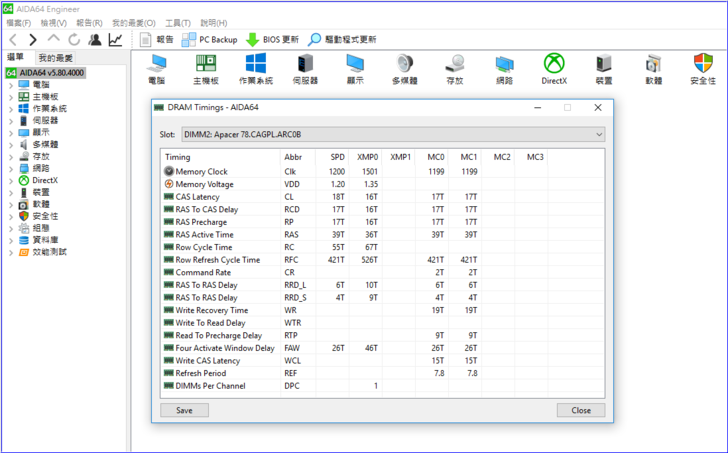Open the large DirectX icon in main panel
Screen dimensions: 728x453
click(554, 69)
